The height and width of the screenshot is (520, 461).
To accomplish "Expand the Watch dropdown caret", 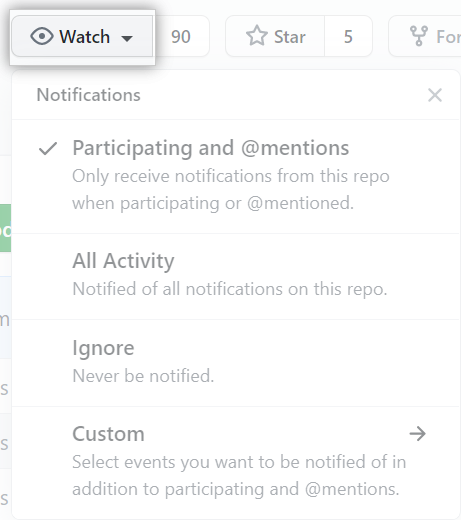I will point(127,39).
